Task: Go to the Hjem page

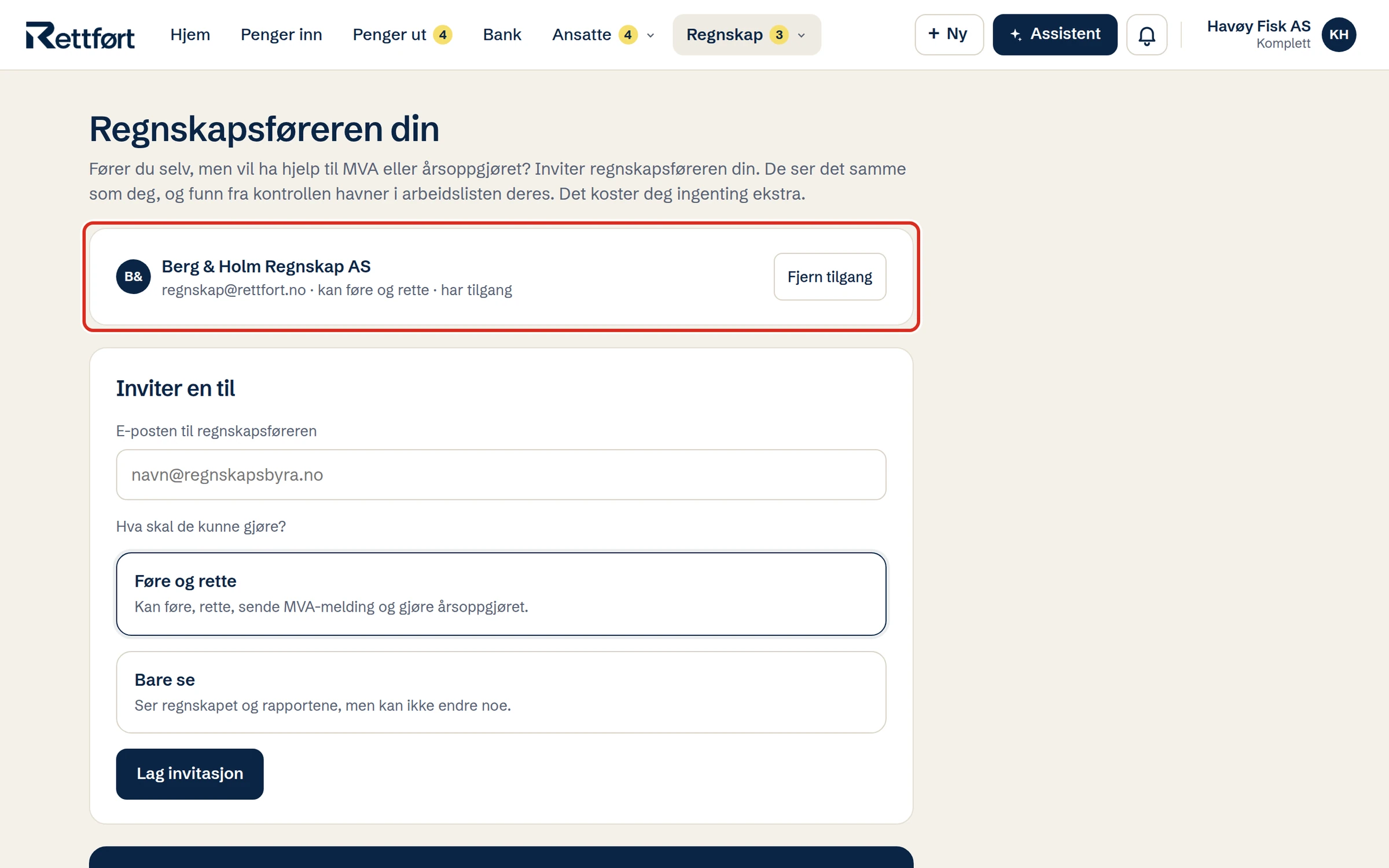Action: pos(190,35)
